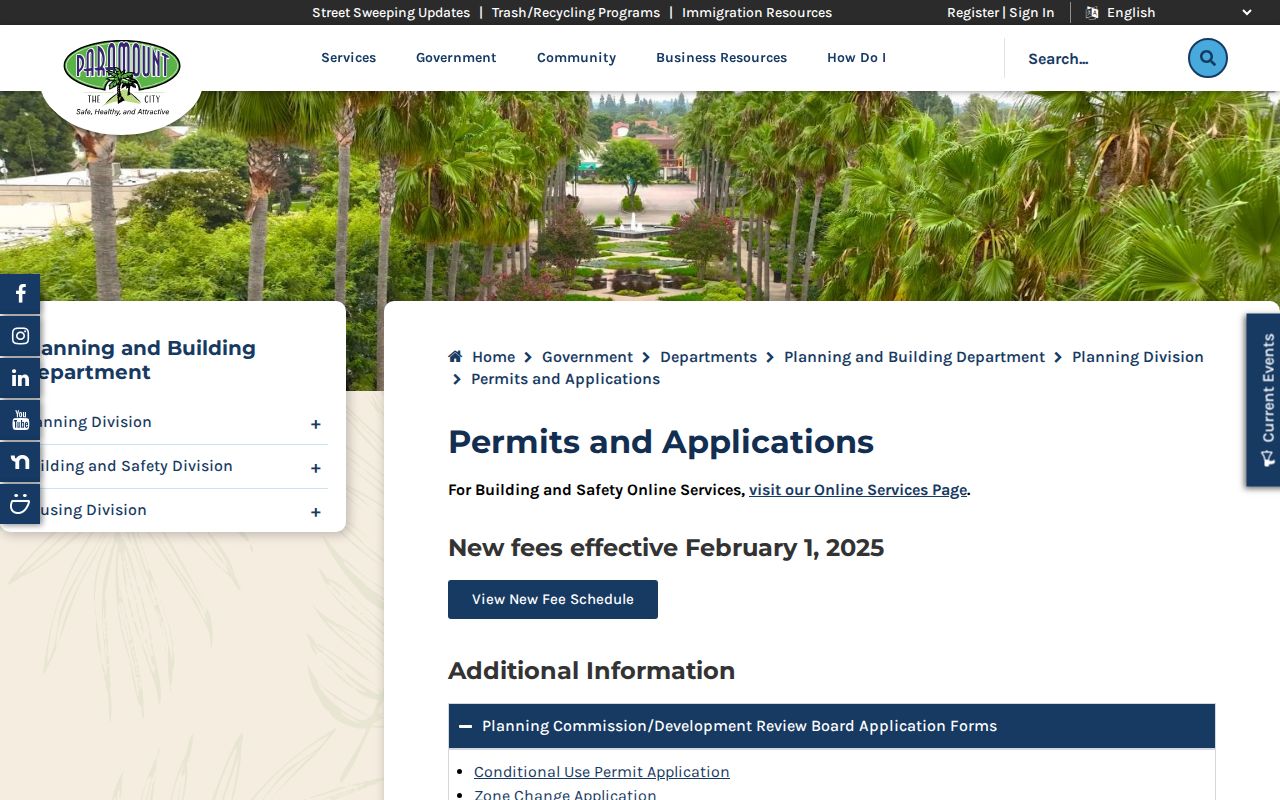Click the magnifier search button
This screenshot has width=1280, height=800.
coord(1207,58)
